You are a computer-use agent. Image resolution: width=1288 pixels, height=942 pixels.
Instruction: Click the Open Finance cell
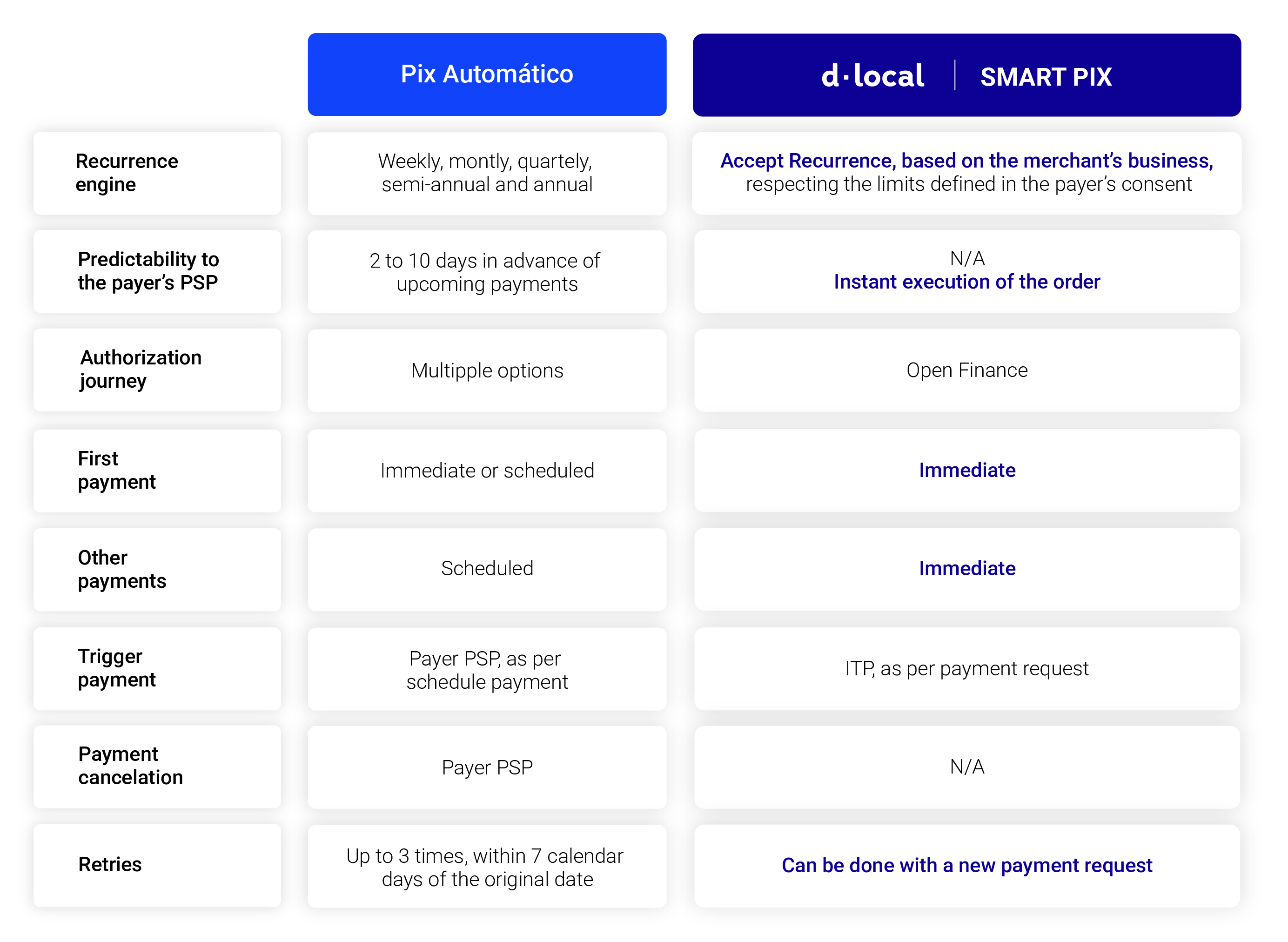coord(967,370)
